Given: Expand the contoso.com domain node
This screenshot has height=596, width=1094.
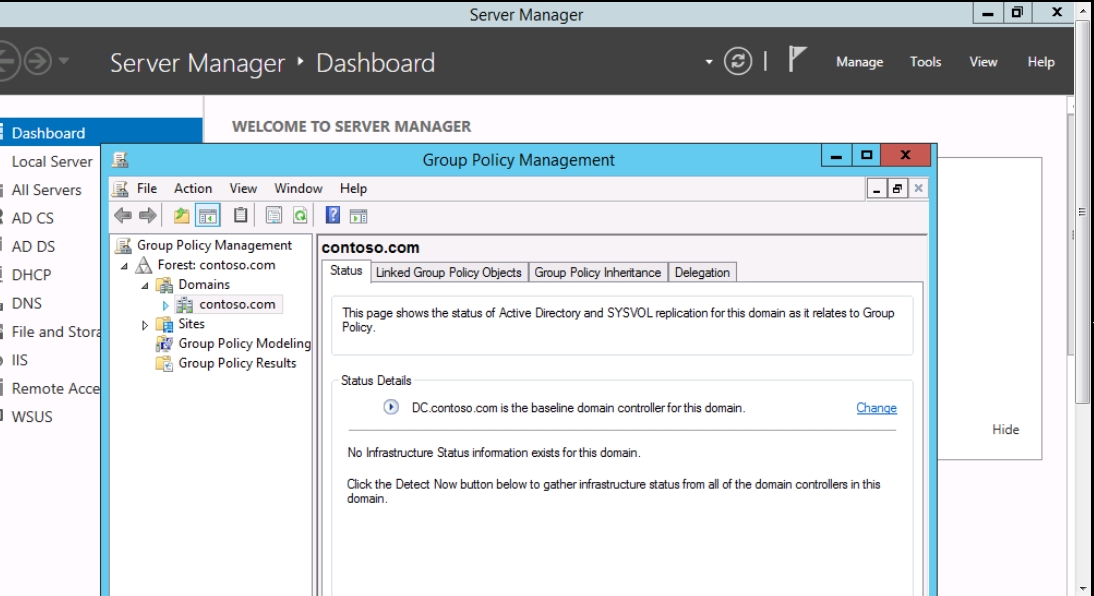Looking at the screenshot, I should click(165, 305).
